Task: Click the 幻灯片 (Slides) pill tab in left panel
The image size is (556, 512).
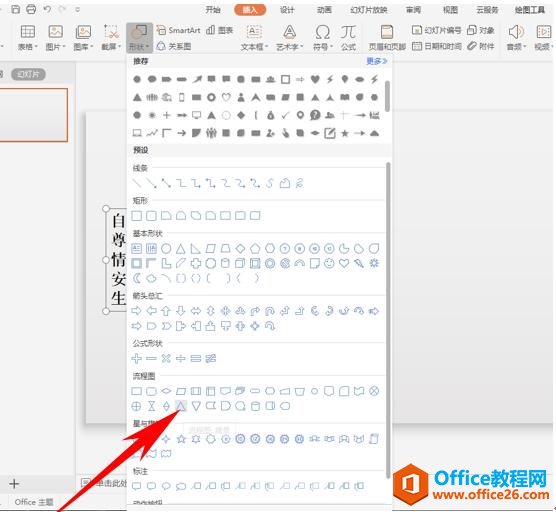Action: (x=28, y=74)
